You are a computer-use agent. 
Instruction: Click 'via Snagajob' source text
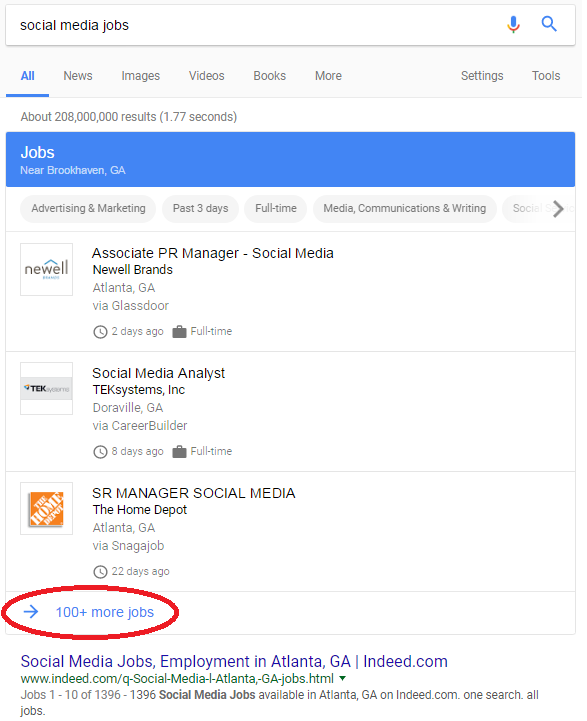(128, 546)
